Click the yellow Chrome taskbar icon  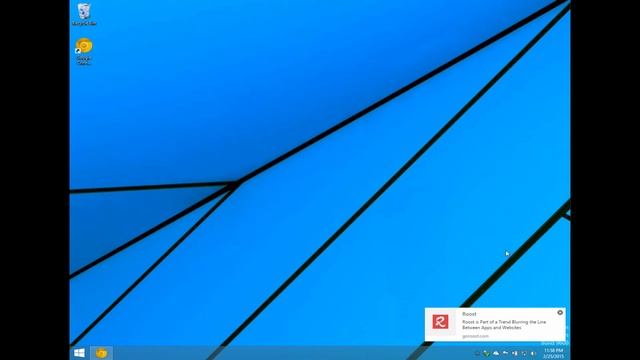[101, 353]
